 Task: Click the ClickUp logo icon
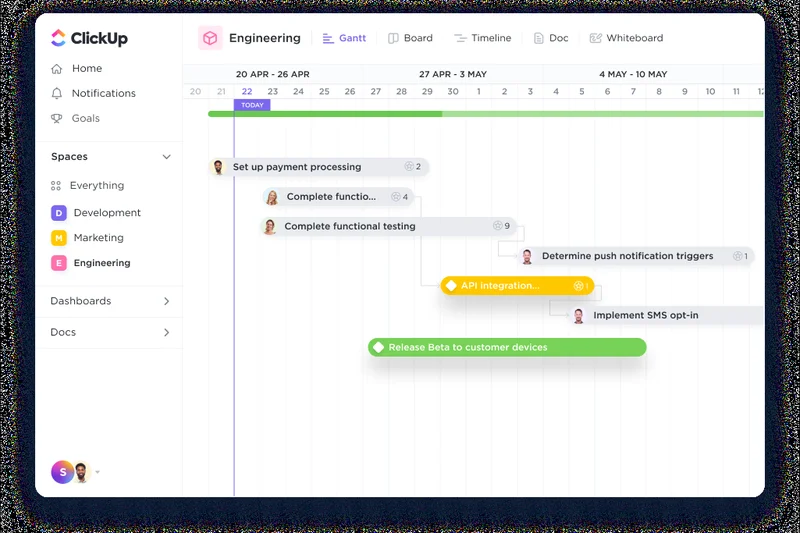pyautogui.click(x=58, y=38)
